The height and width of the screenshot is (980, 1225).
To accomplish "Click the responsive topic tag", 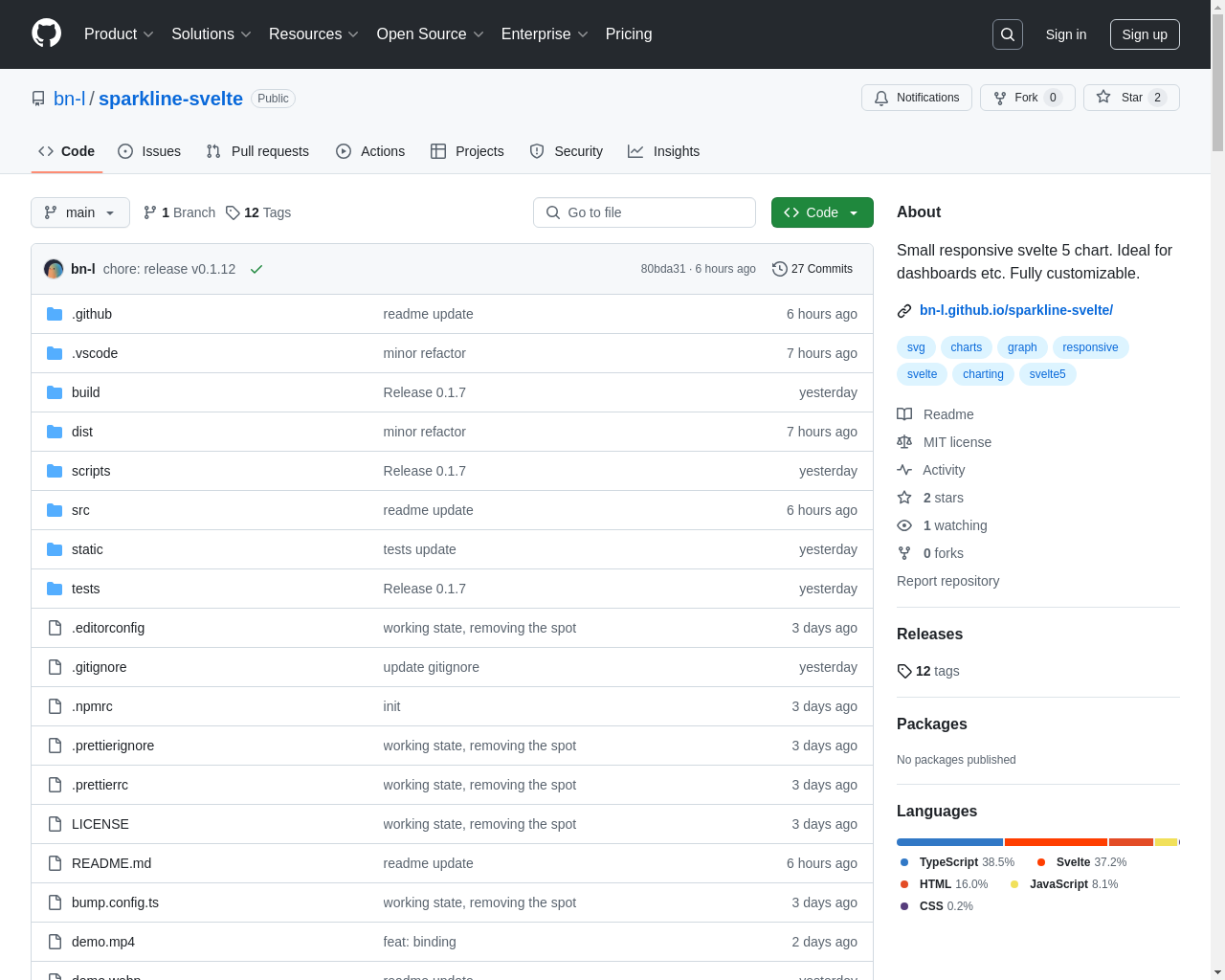I will [x=1090, y=347].
